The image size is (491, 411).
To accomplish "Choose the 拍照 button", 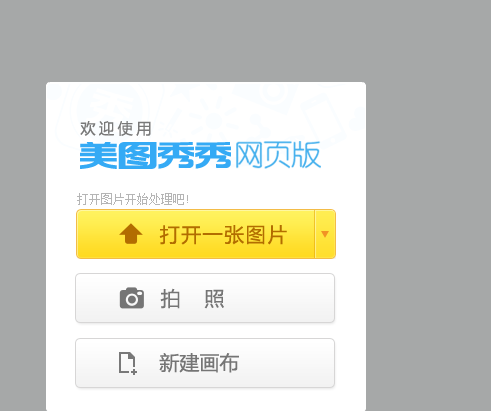I will [205, 298].
